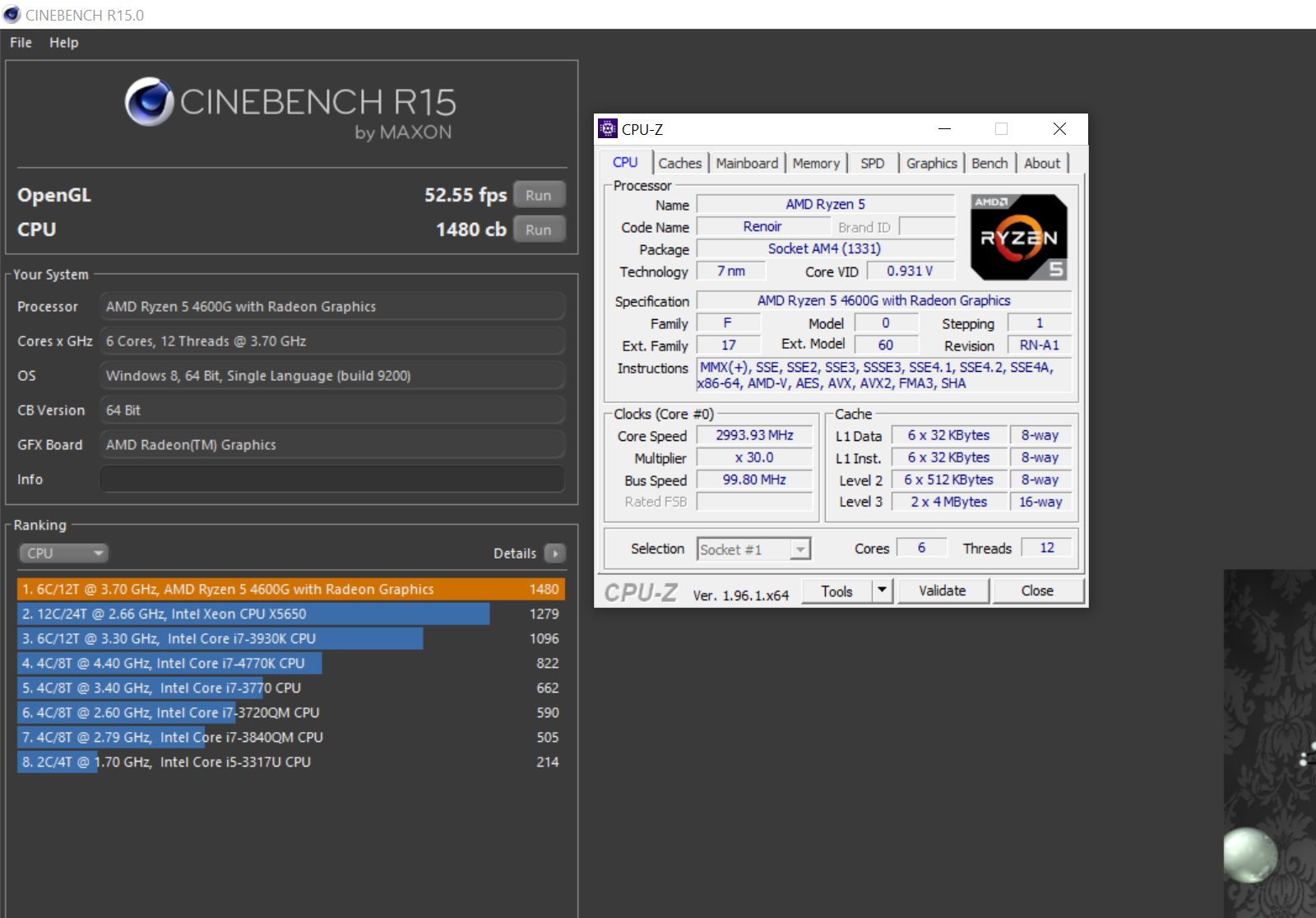Viewport: 1316px width, 918px height.
Task: Click the OS field showing Windows 8
Action: [x=332, y=376]
